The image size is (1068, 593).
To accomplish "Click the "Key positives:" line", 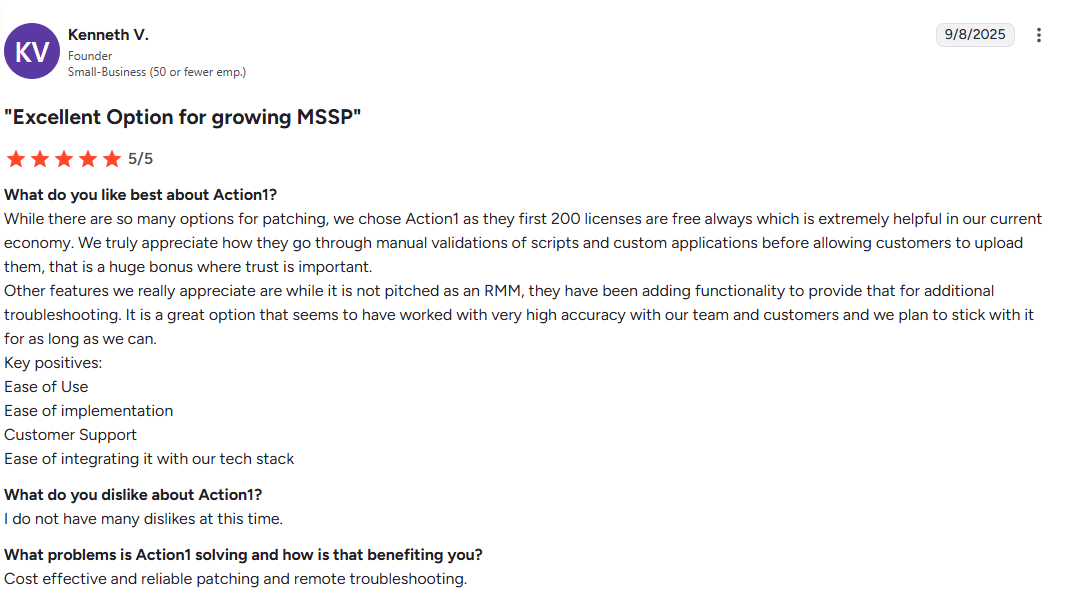I will 53,363.
